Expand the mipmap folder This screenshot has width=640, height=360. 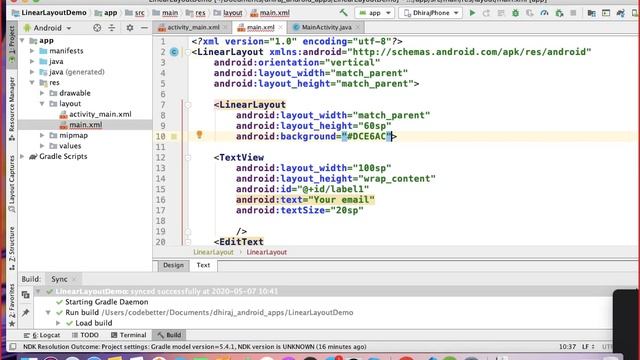[x=42, y=135]
